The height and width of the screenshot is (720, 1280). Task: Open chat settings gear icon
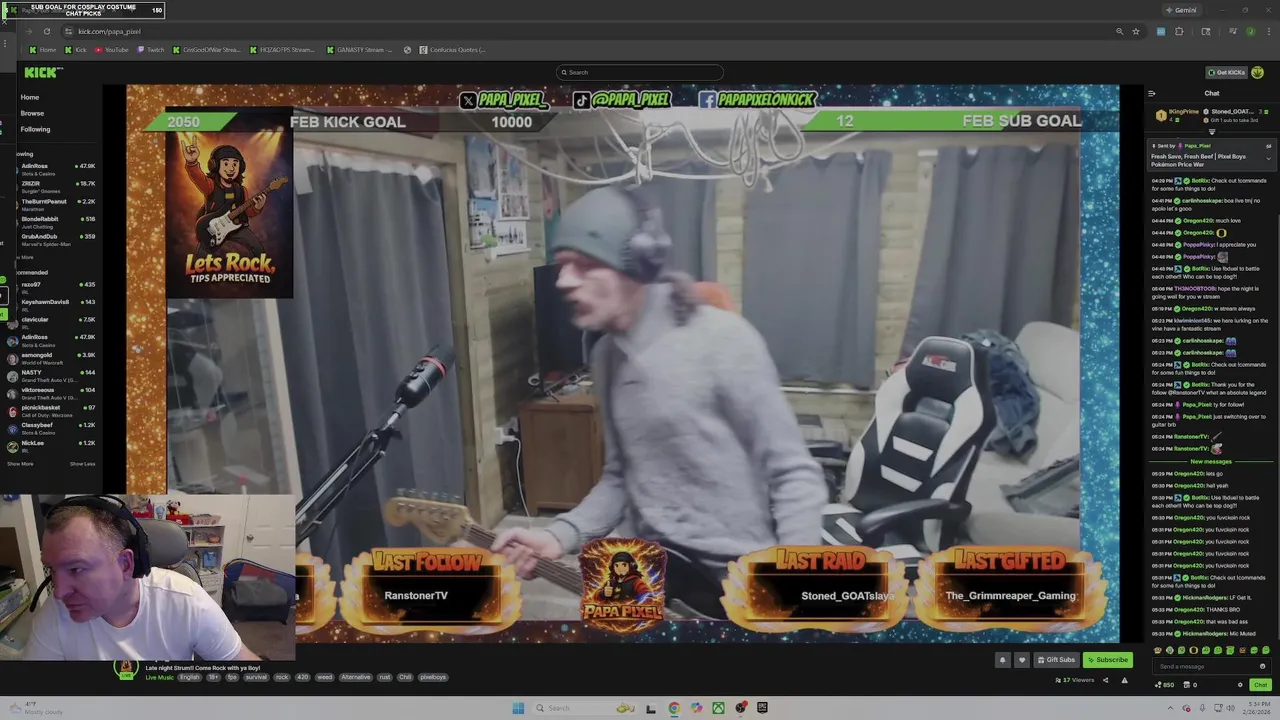pyautogui.click(x=1241, y=685)
